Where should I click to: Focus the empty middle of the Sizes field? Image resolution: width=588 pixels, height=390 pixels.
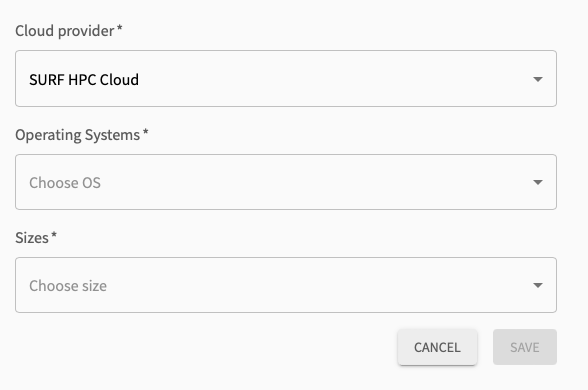point(319,285)
